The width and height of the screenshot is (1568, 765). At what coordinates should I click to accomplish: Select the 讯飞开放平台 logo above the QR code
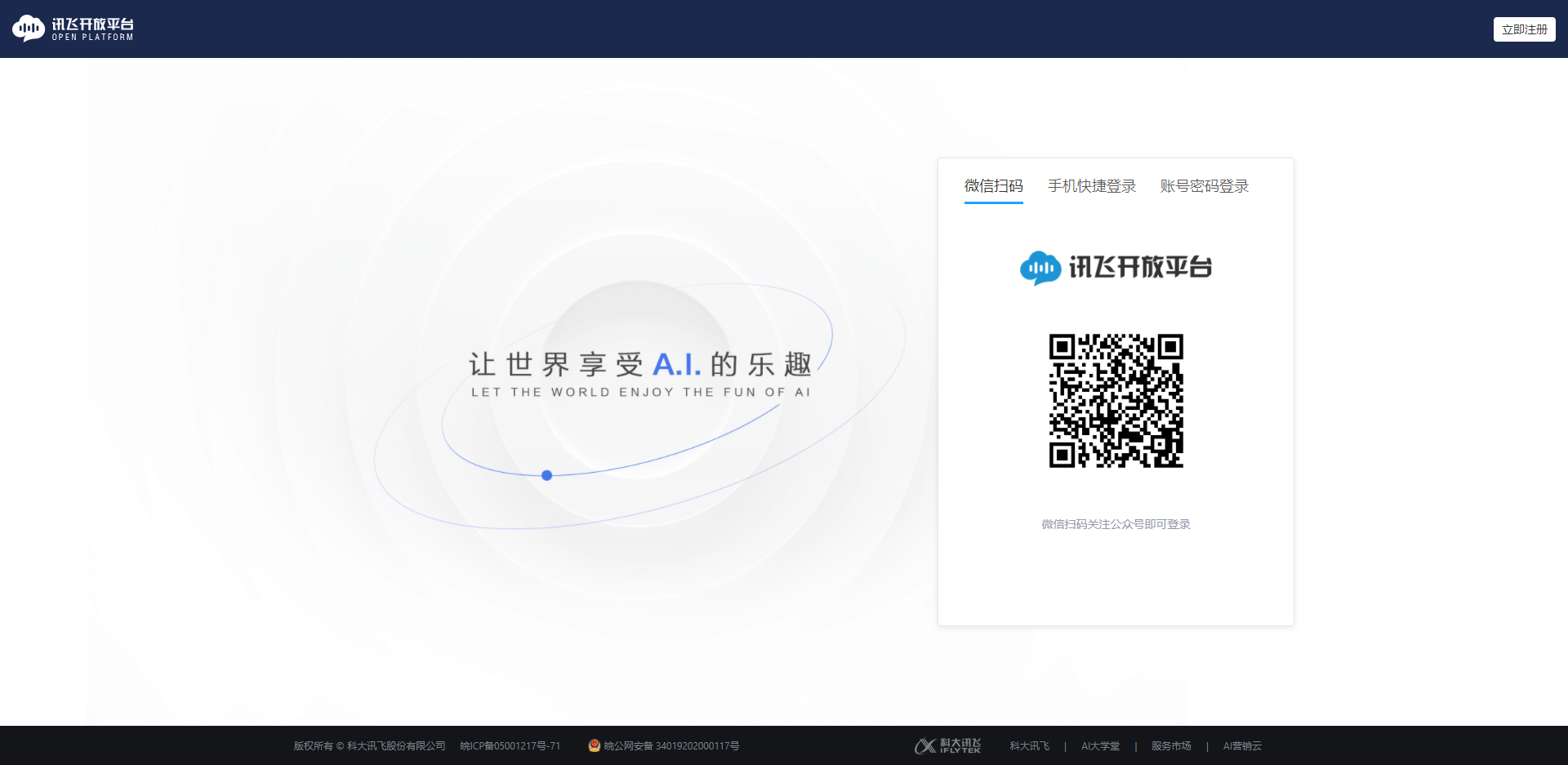pos(1116,267)
